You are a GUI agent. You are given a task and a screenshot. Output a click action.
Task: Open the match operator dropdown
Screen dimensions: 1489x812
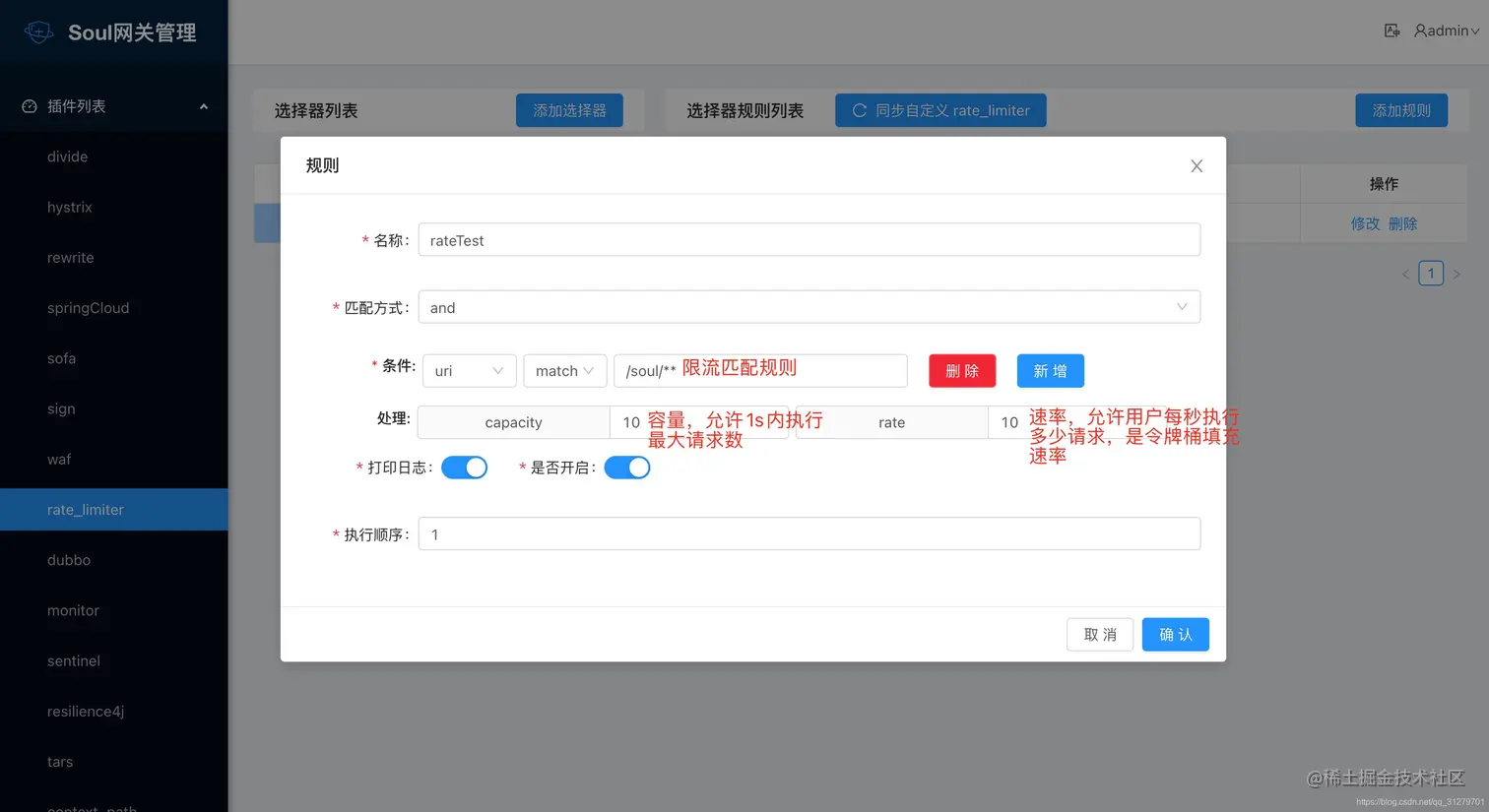click(564, 371)
